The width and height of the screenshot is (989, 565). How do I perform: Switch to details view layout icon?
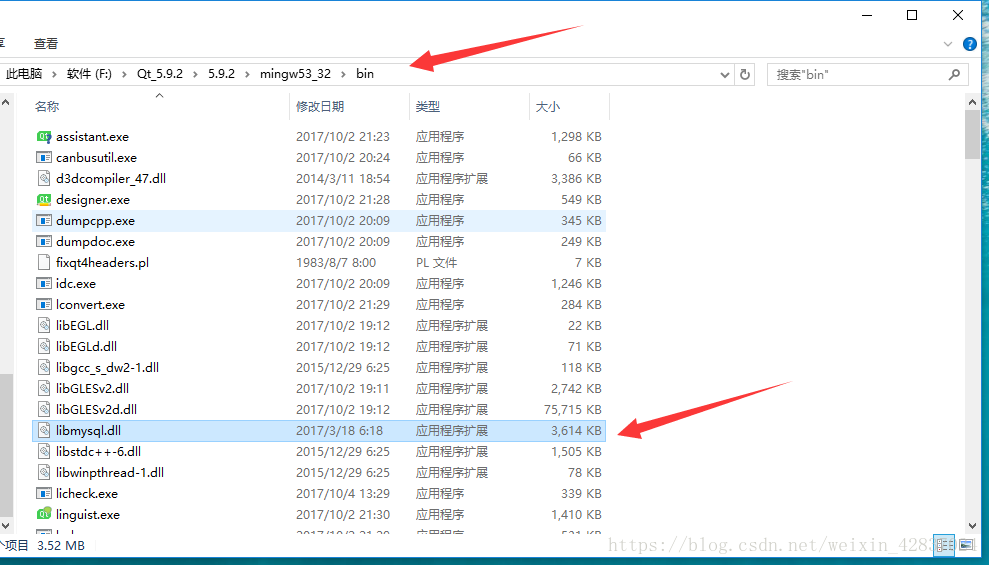click(x=944, y=545)
